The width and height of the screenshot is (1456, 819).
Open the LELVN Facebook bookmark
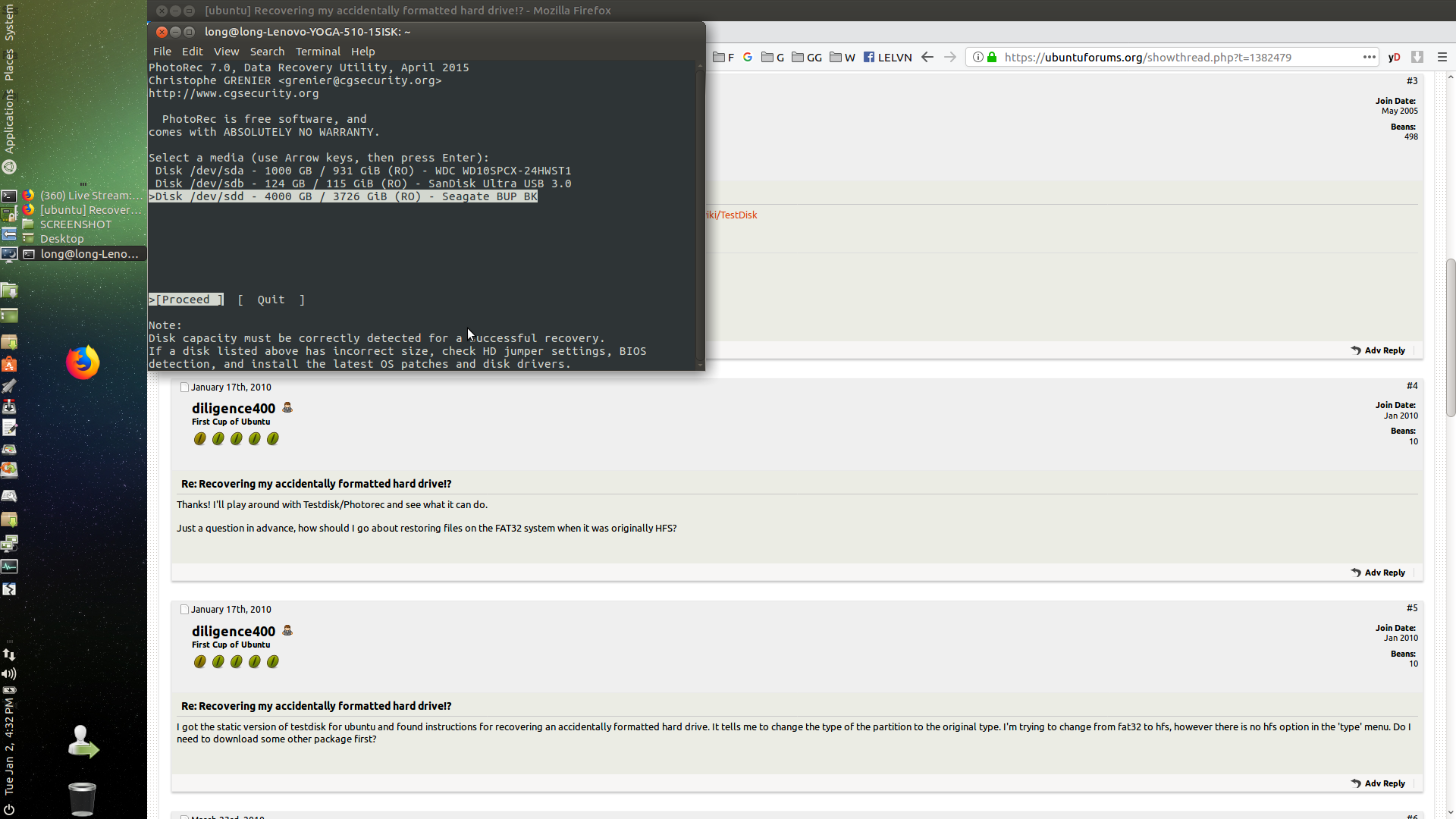pos(888,57)
